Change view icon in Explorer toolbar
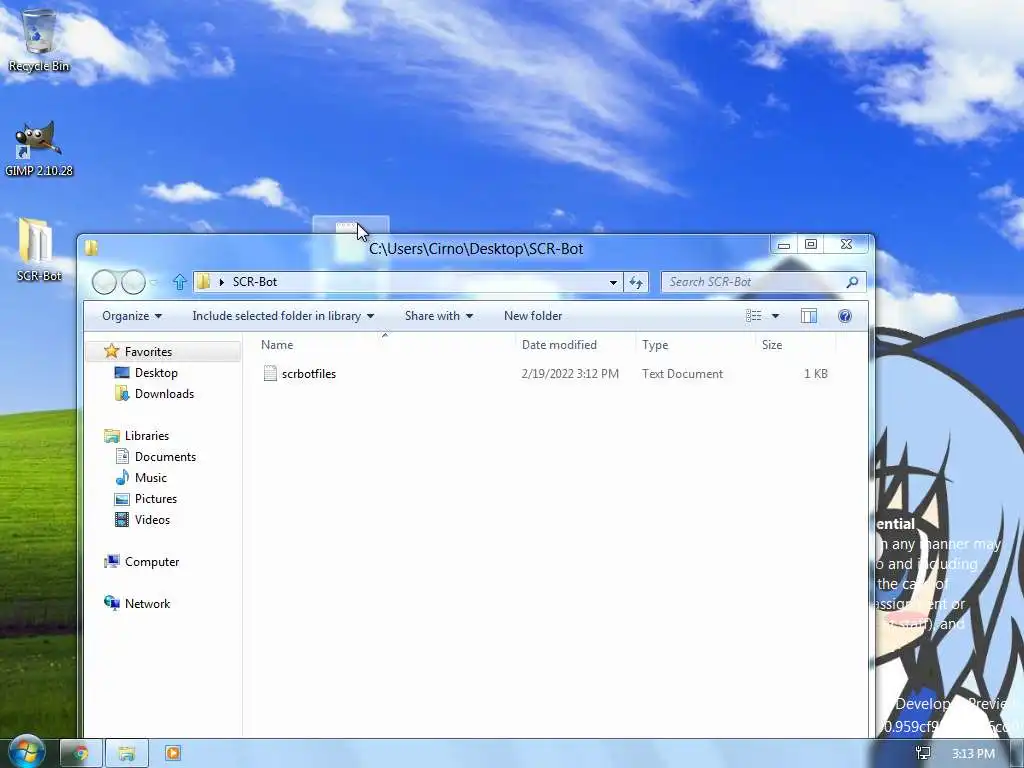This screenshot has width=1024, height=768. point(754,316)
